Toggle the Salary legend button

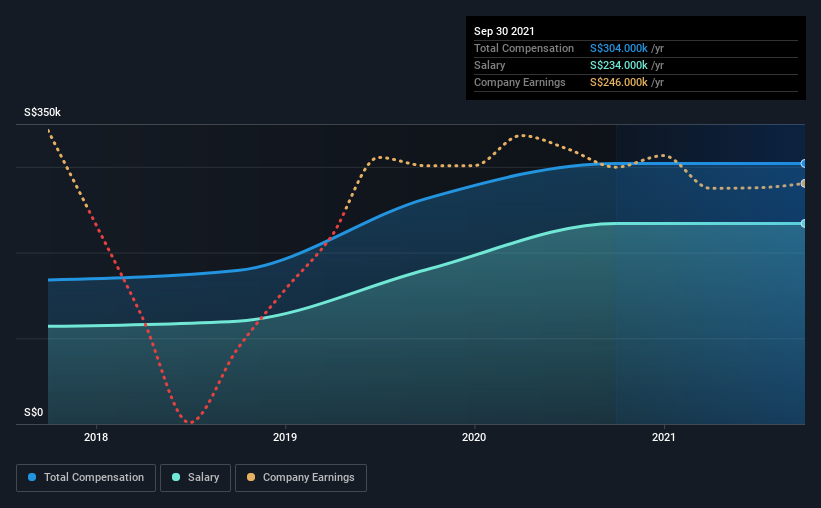coord(195,478)
